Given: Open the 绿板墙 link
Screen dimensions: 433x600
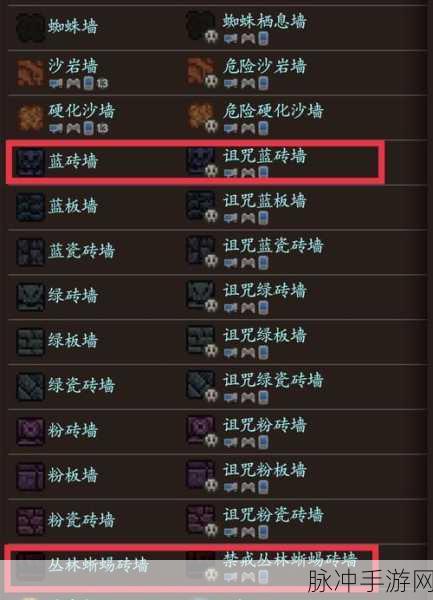Looking at the screenshot, I should click(x=73, y=341).
